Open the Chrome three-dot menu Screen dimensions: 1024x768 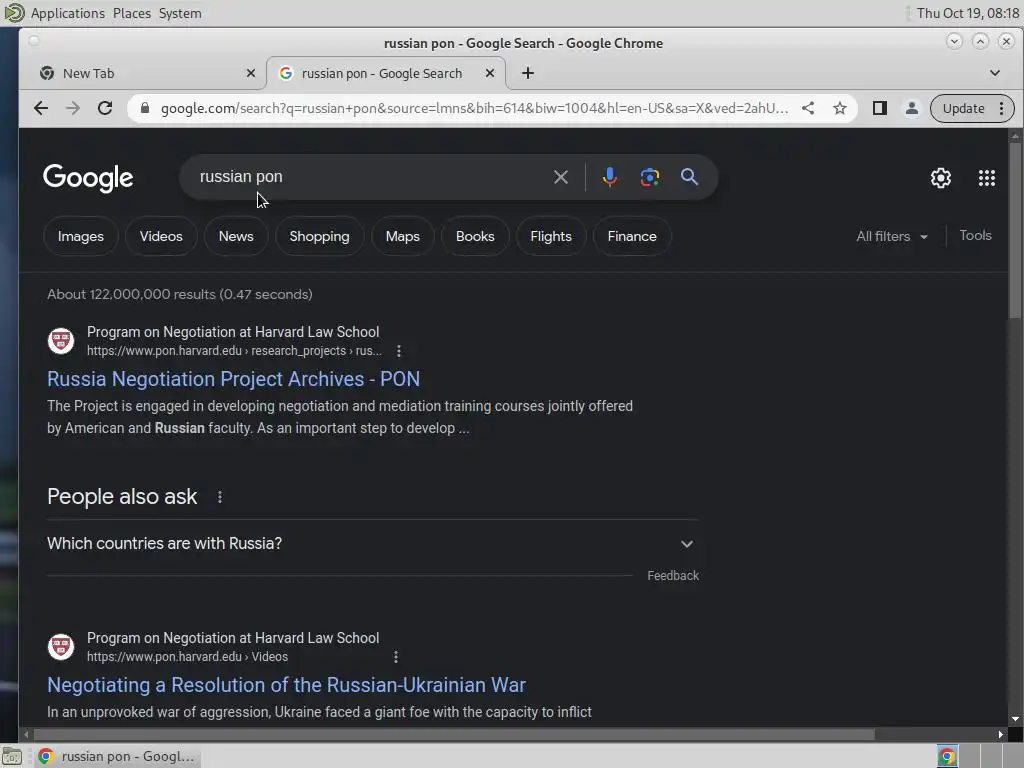(1001, 108)
